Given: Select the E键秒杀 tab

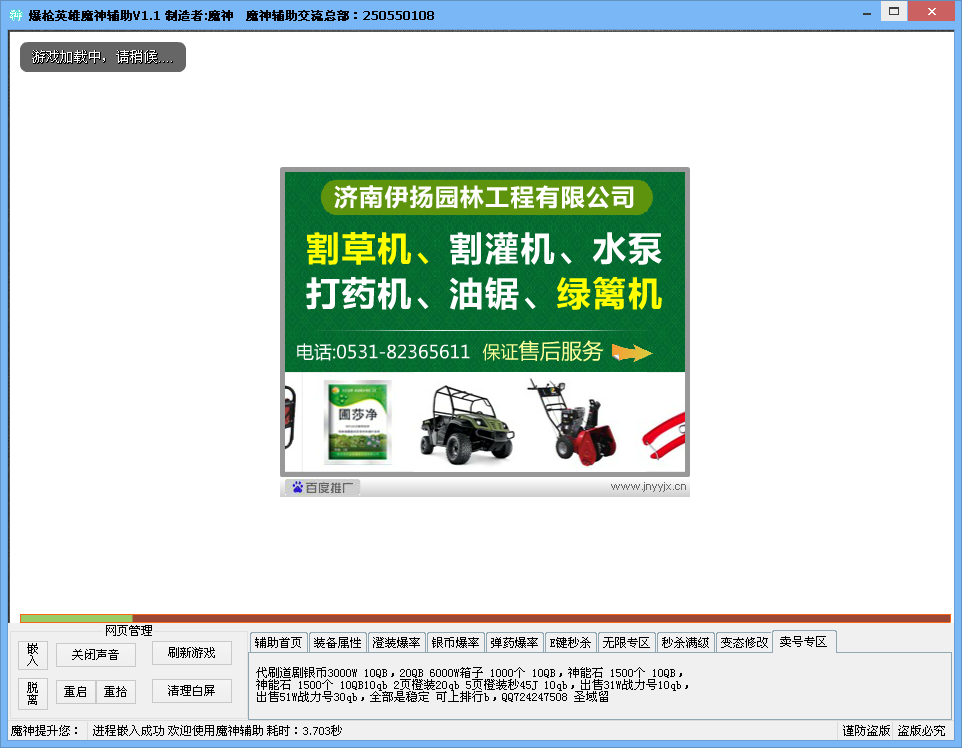Looking at the screenshot, I should coord(571,642).
